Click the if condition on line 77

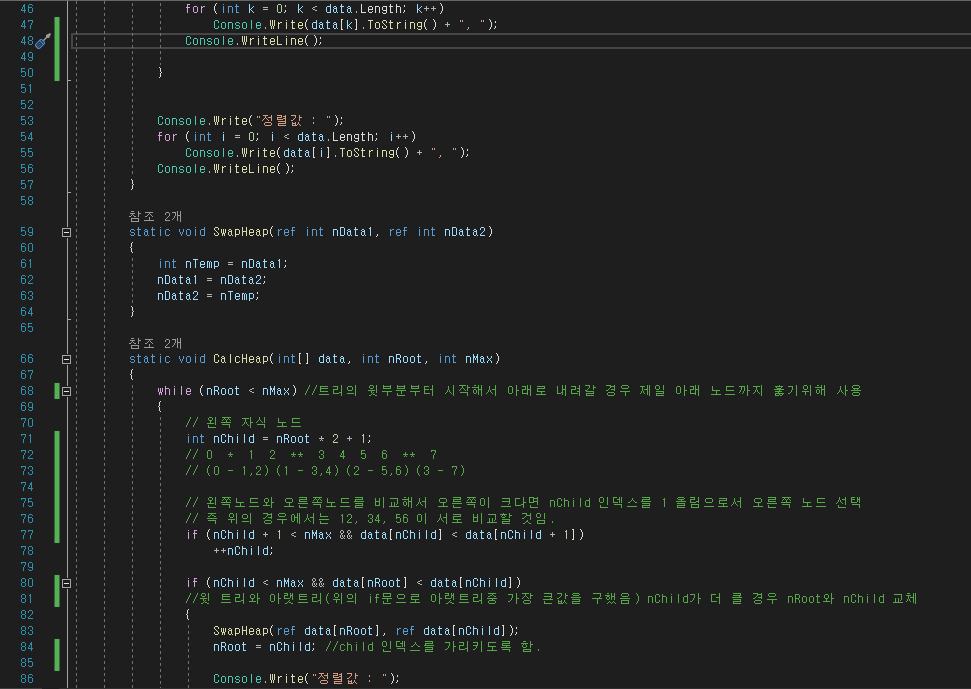(385, 535)
